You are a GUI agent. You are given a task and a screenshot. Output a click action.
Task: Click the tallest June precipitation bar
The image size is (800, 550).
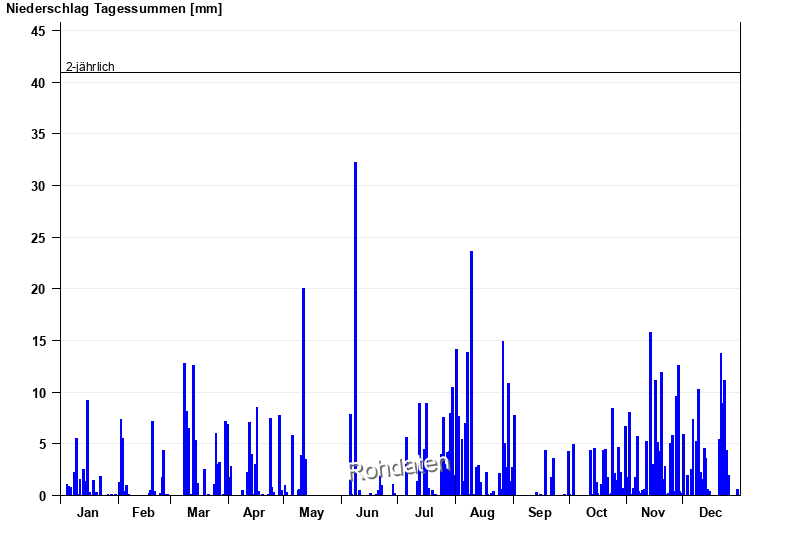coord(356,329)
